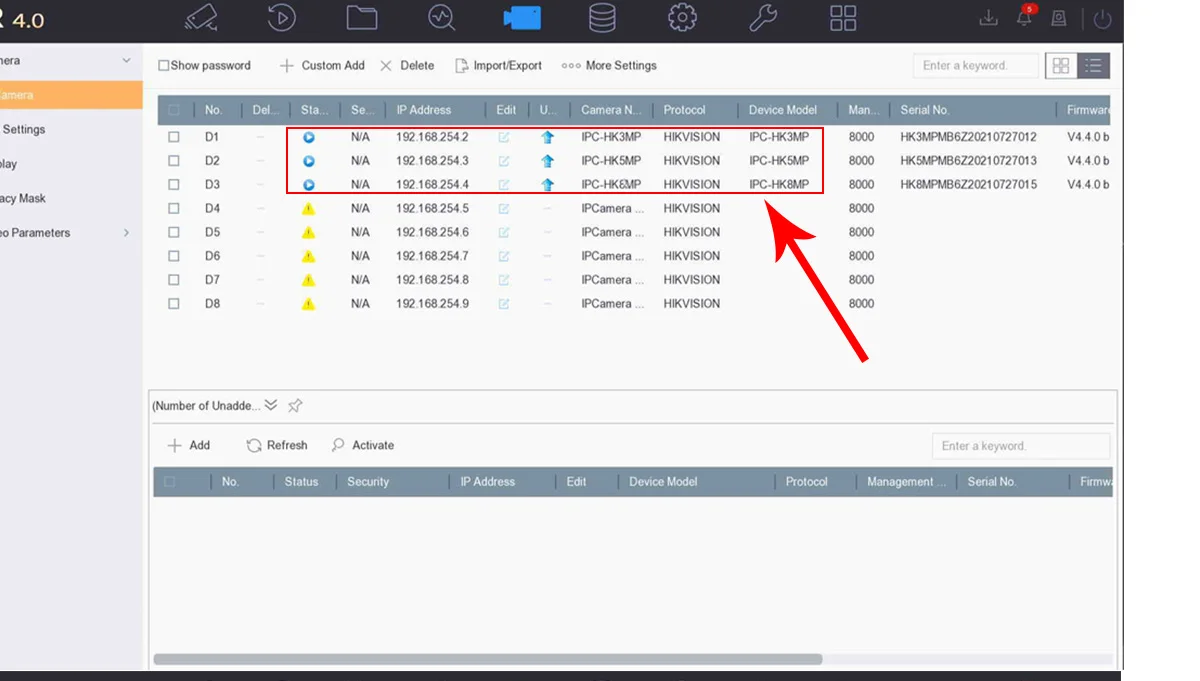The height and width of the screenshot is (681, 1200).
Task: Play live view for camera D1
Action: (309, 137)
